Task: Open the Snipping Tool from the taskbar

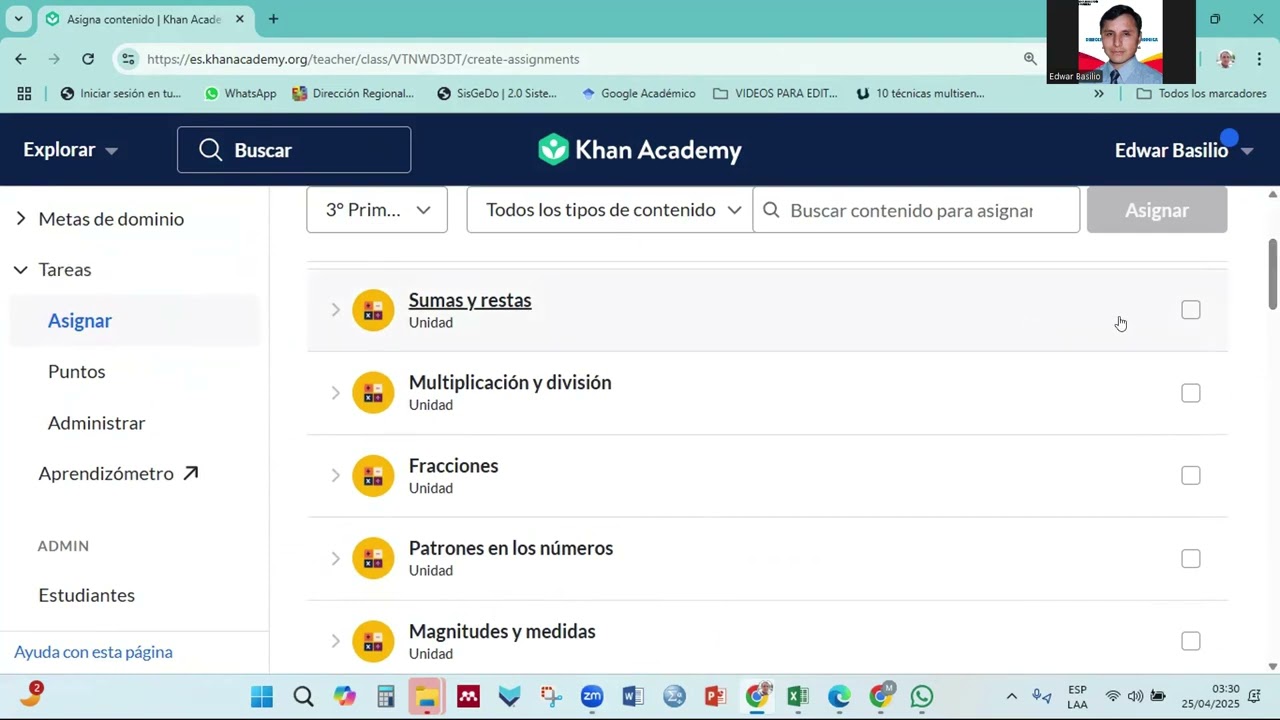Action: click(x=551, y=696)
